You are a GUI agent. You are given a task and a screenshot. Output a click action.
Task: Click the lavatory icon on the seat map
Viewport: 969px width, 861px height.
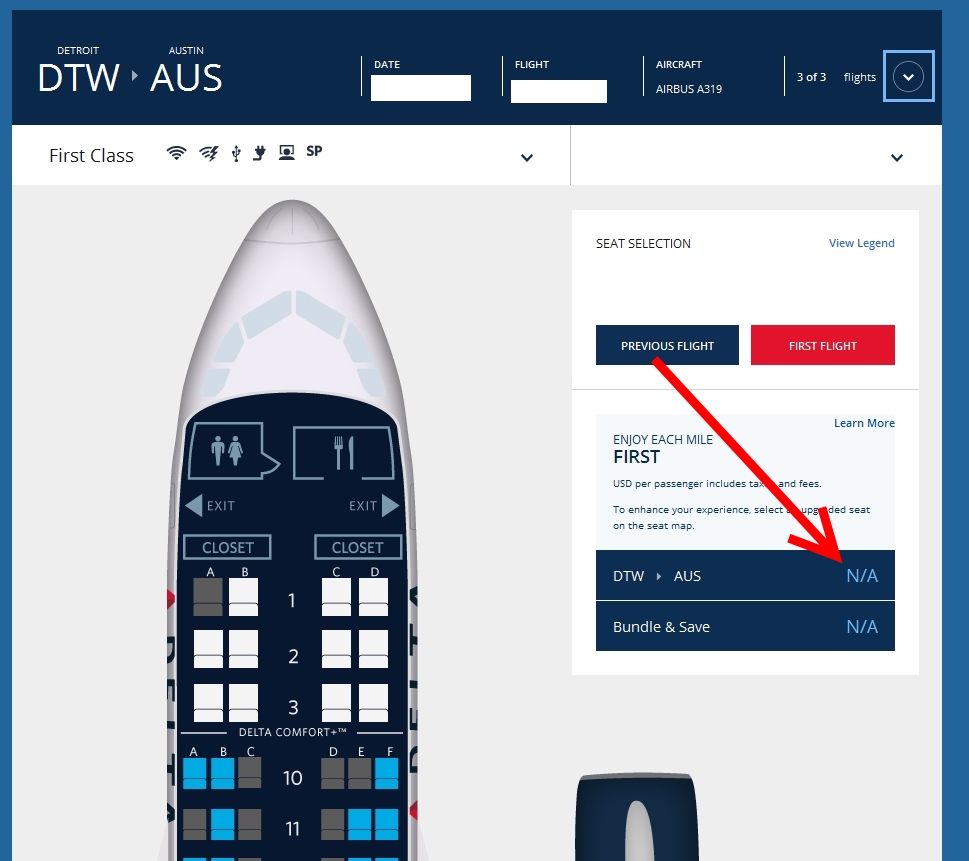[227, 450]
